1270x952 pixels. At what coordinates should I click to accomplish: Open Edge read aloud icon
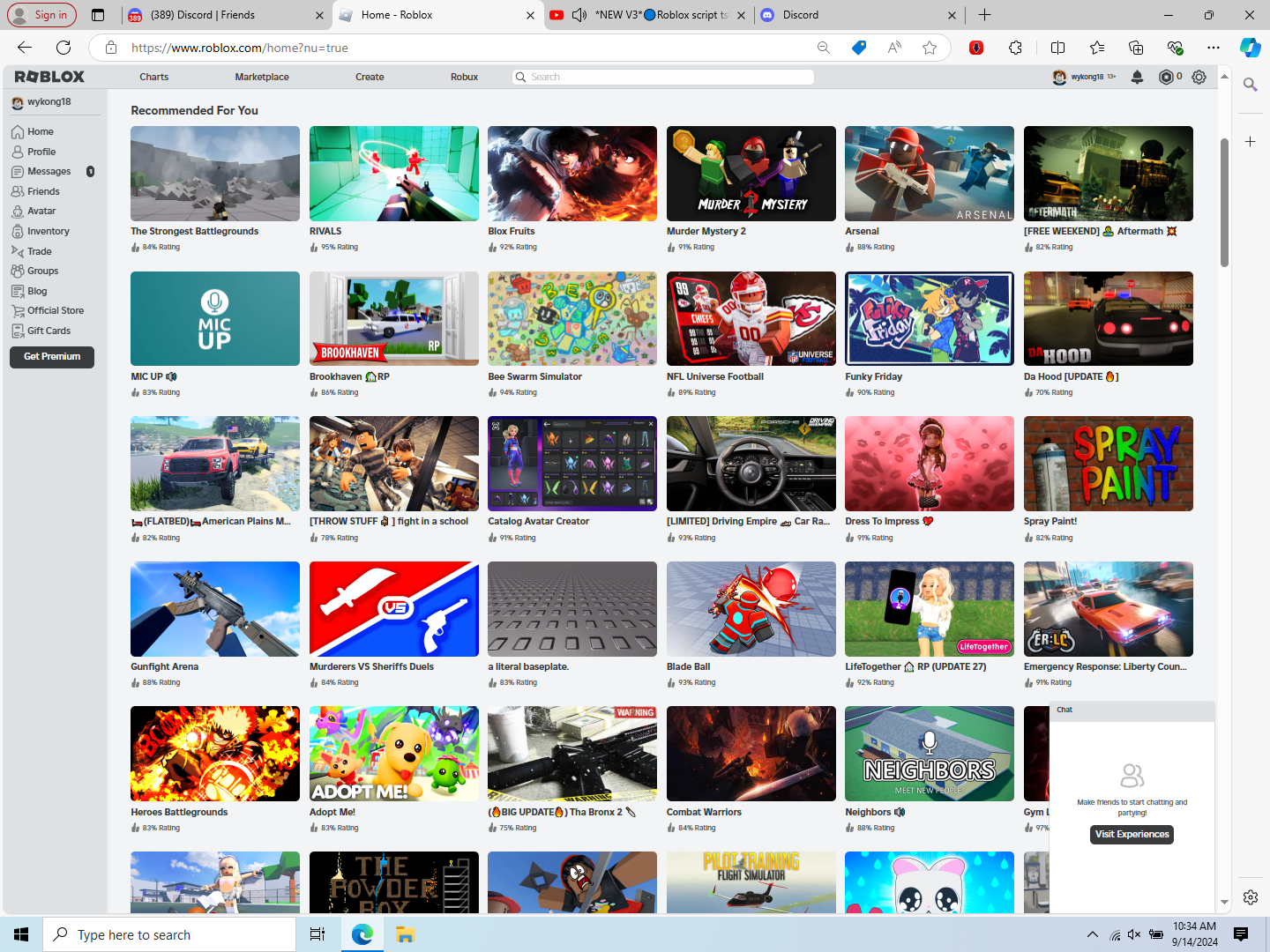click(894, 48)
